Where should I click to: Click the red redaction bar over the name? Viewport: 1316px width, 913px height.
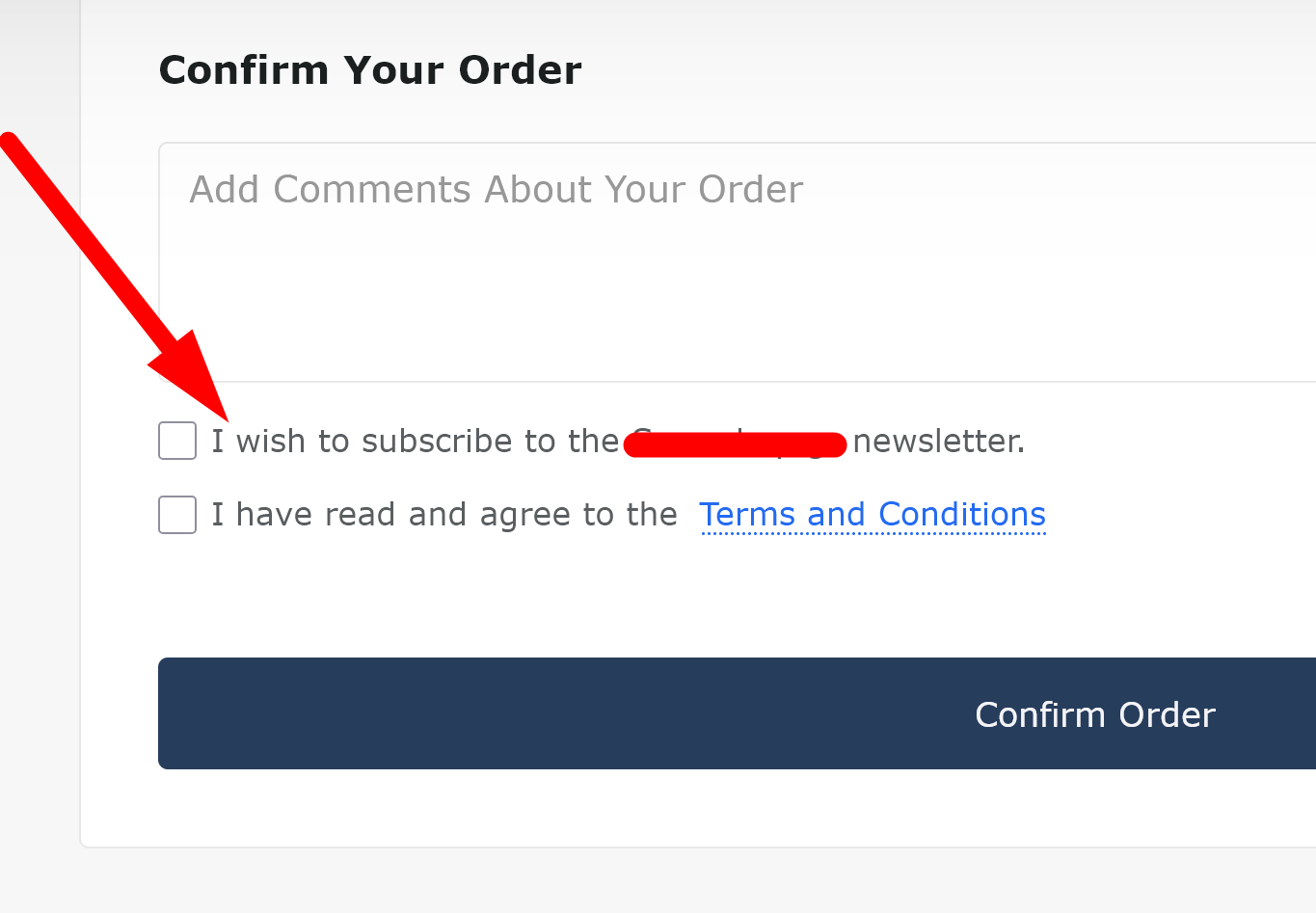tap(736, 444)
